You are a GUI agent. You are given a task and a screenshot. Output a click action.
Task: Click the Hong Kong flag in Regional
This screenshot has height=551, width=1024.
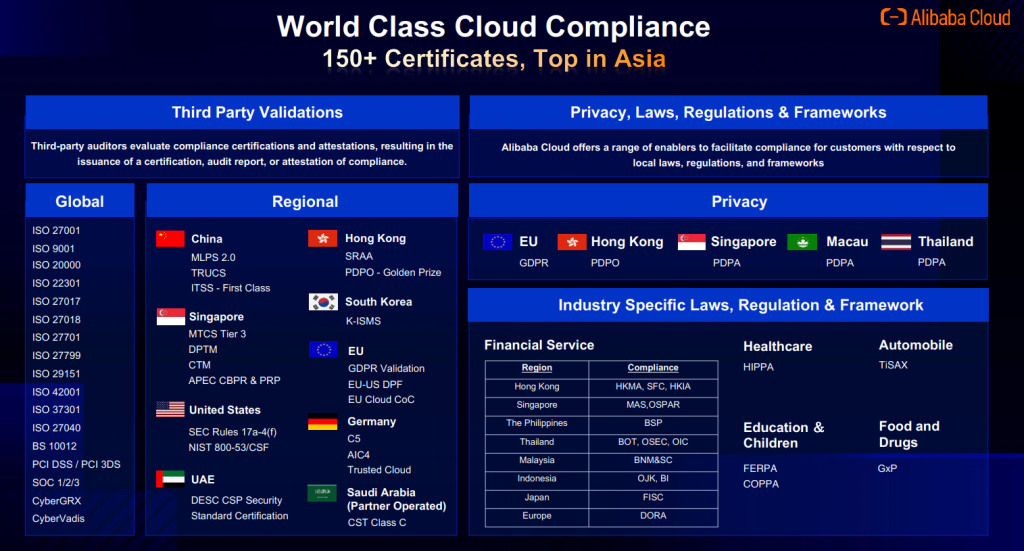tap(323, 238)
